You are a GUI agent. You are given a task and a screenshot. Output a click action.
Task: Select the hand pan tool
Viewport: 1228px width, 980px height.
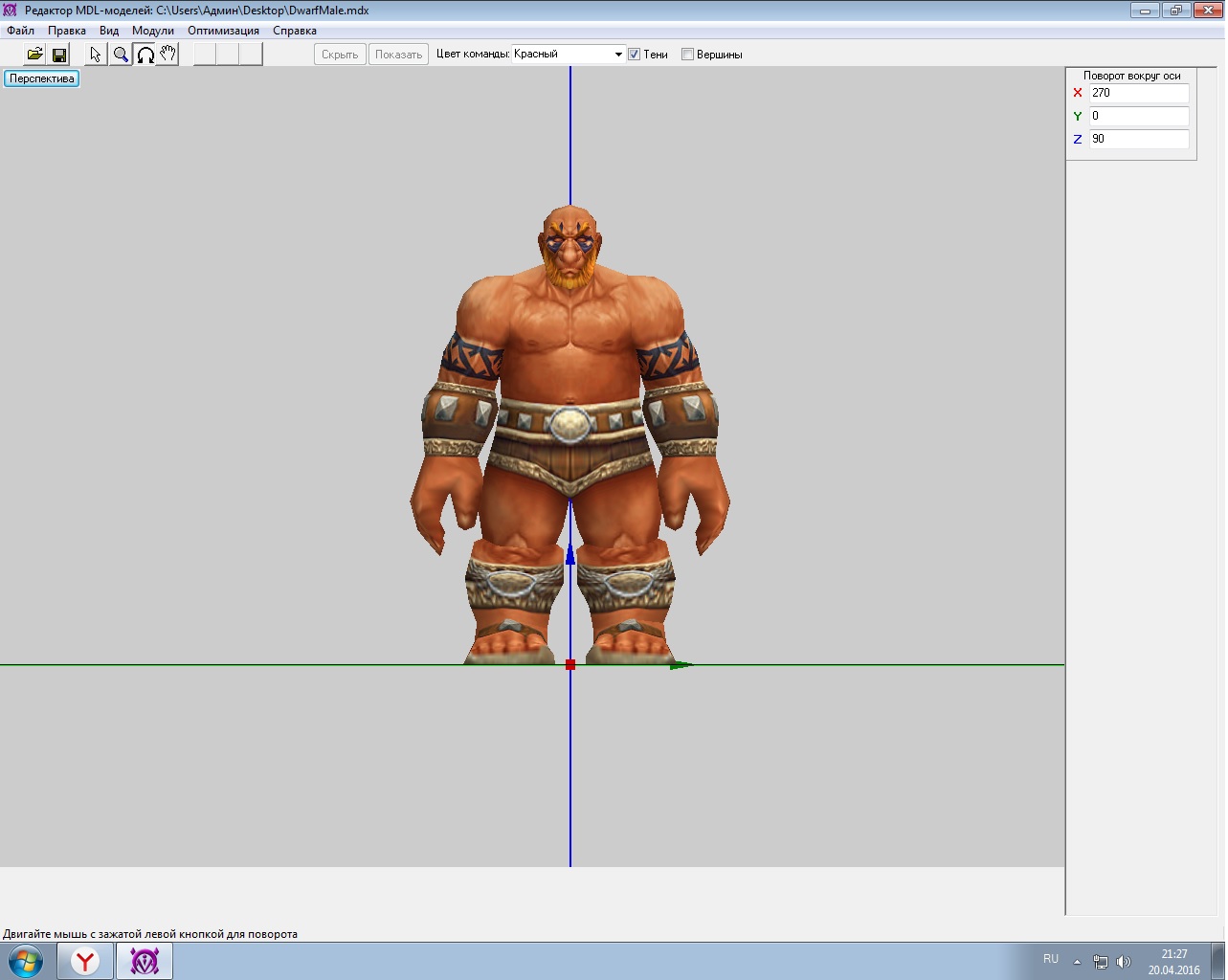coord(167,55)
